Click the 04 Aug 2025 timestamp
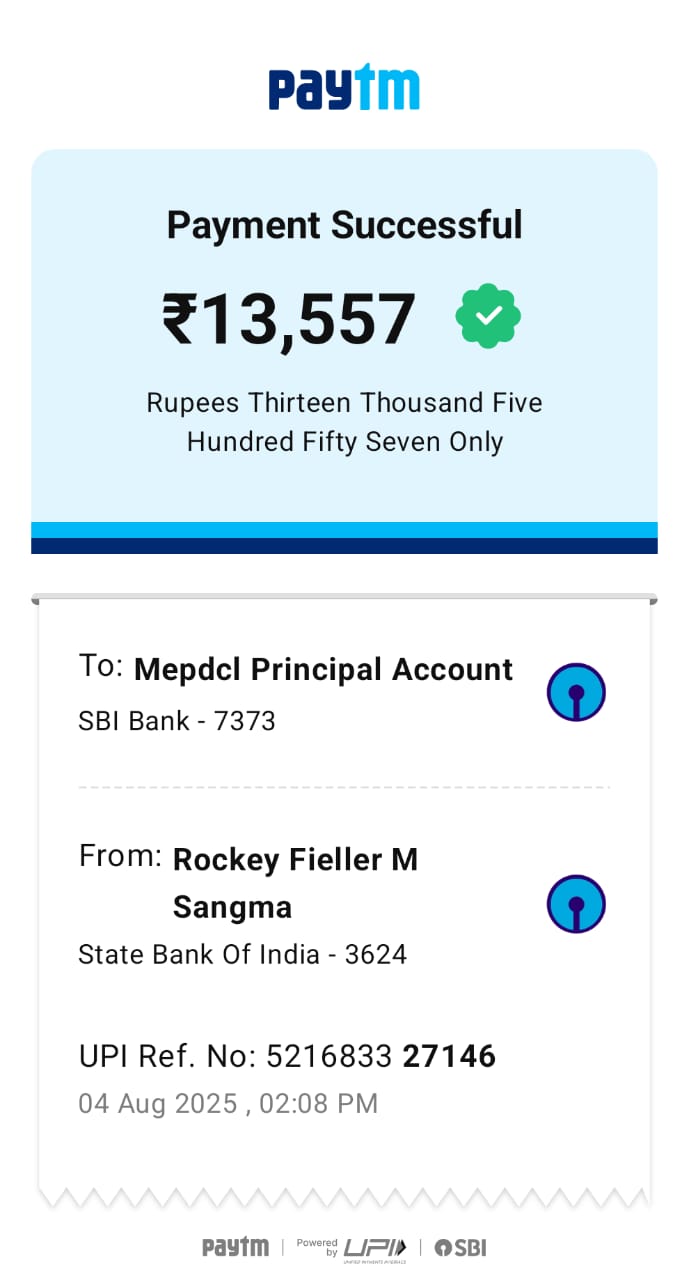The height and width of the screenshot is (1280, 689). 228,1104
